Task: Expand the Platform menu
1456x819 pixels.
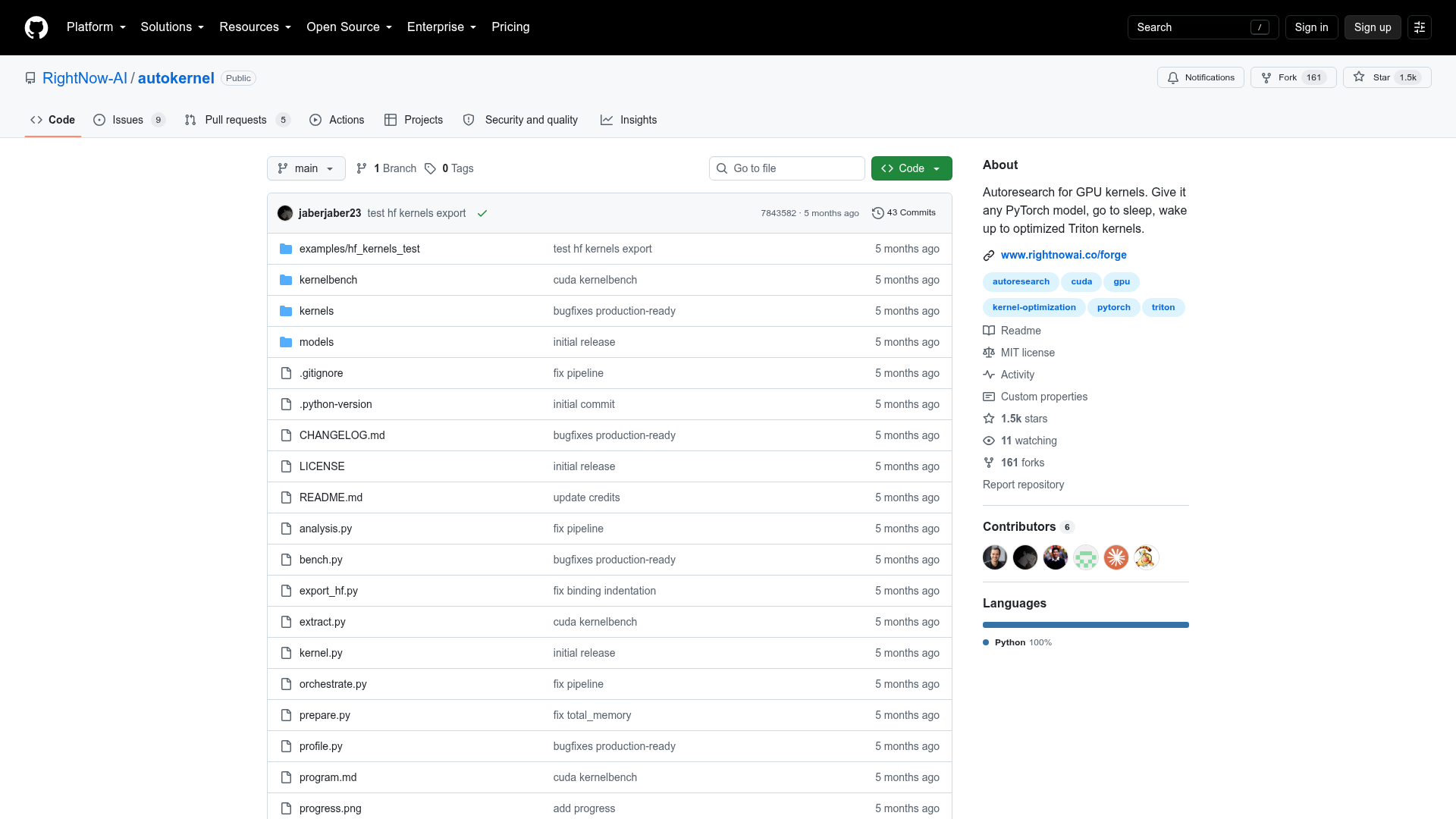Action: 96,27
